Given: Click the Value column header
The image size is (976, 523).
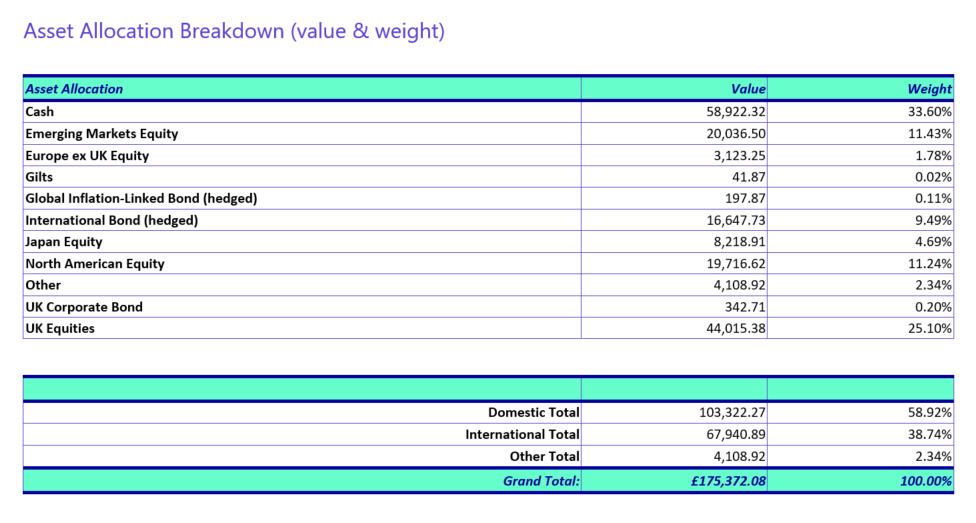Looking at the screenshot, I should 747,89.
